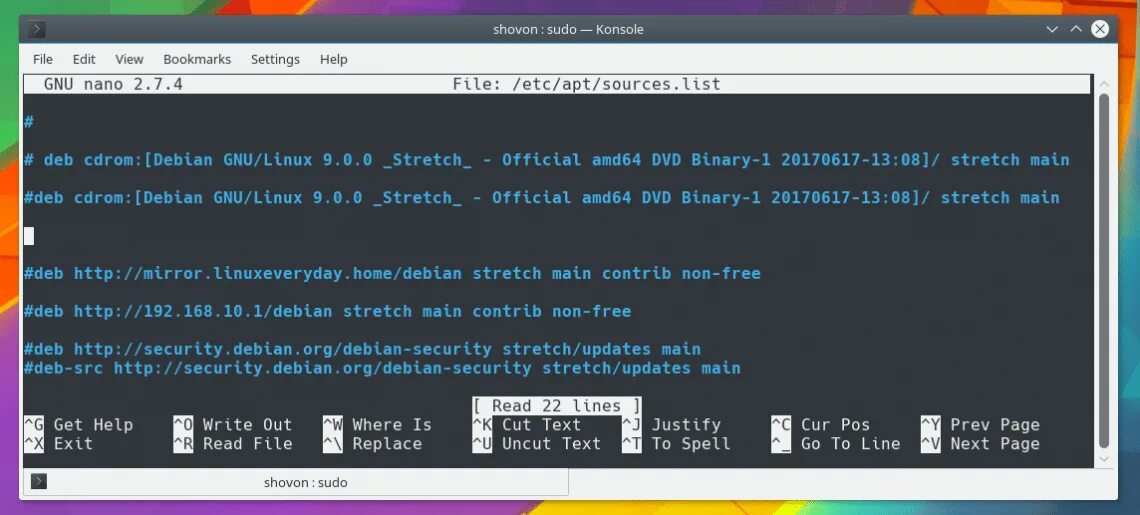Click the '^_ Go To Line' shortcut
This screenshot has width=1140, height=515.
tap(836, 444)
